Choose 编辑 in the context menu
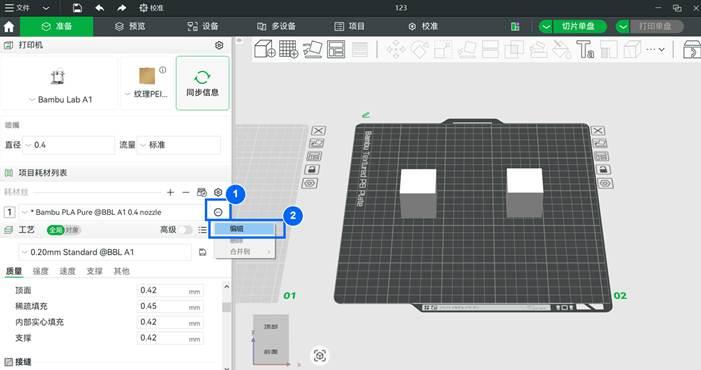Image resolution: width=701 pixels, height=370 pixels. (244, 229)
